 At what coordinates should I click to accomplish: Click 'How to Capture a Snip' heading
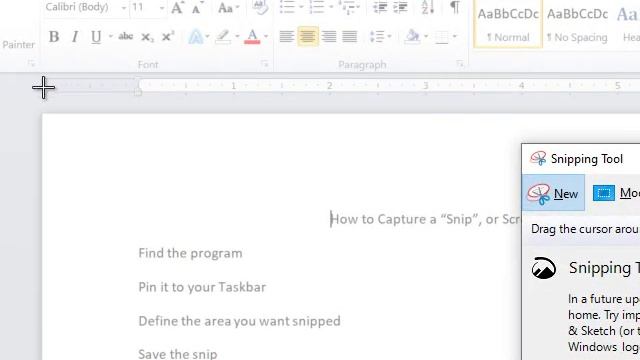425,219
